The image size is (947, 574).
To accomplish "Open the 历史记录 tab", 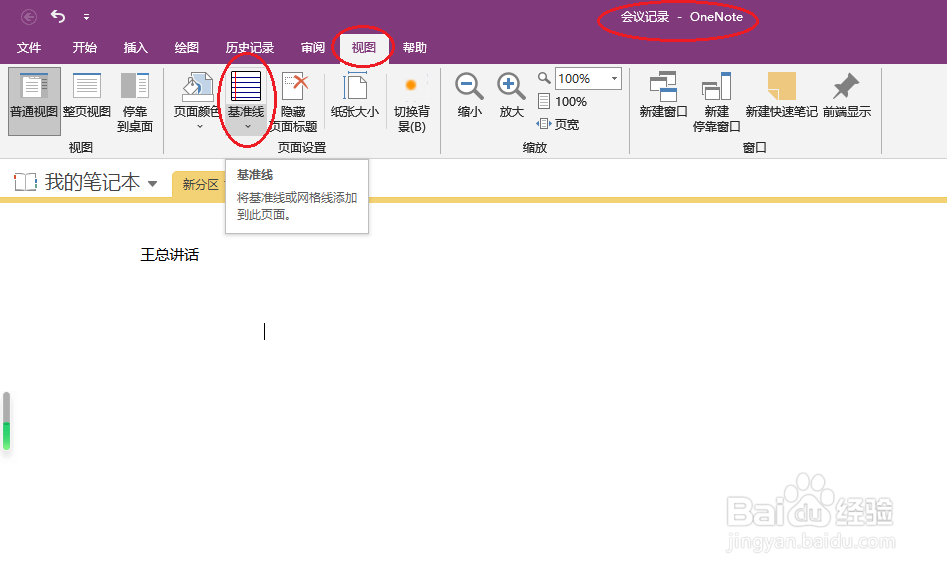I will [x=249, y=48].
